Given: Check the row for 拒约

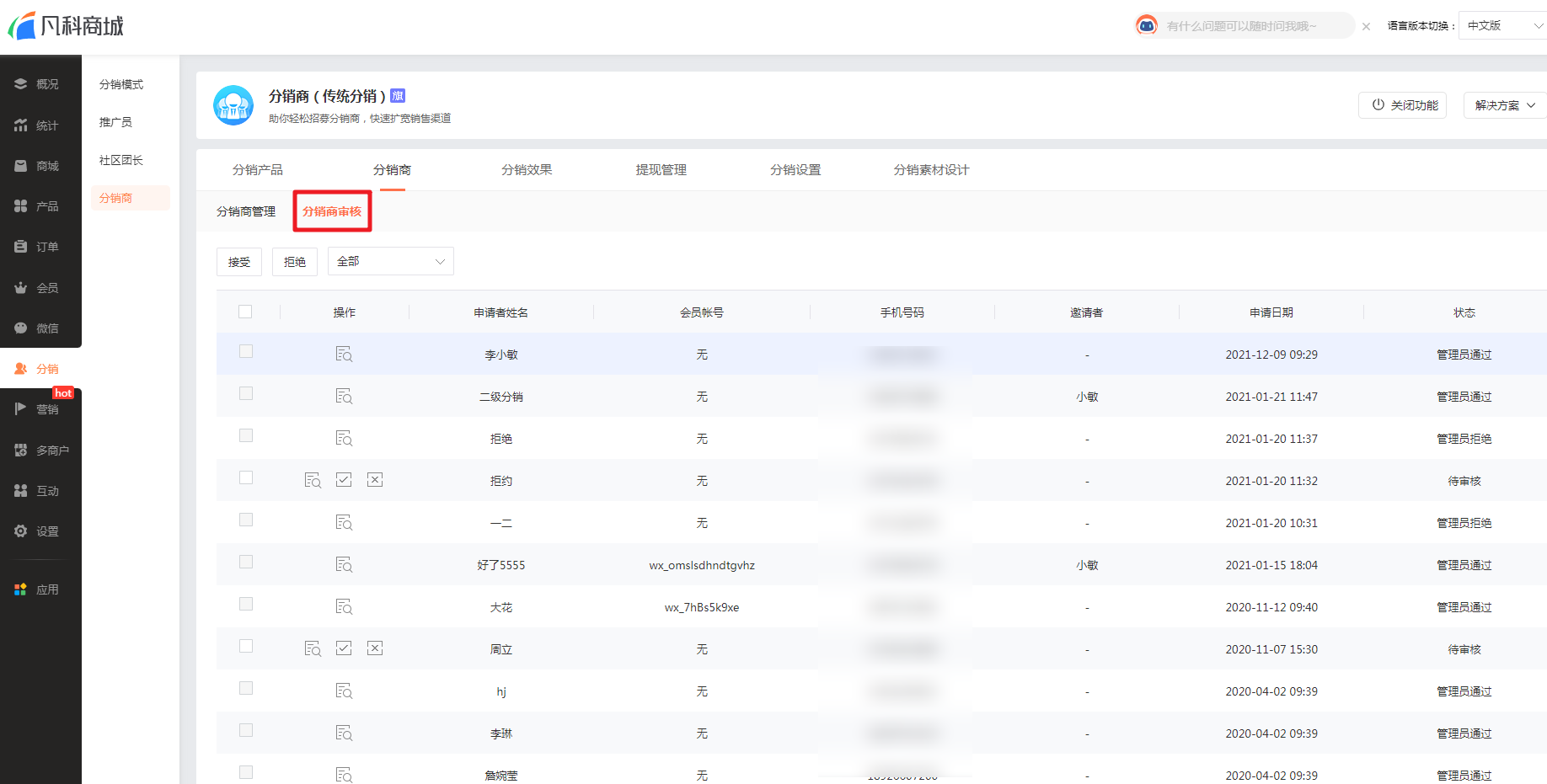Looking at the screenshot, I should 246,477.
